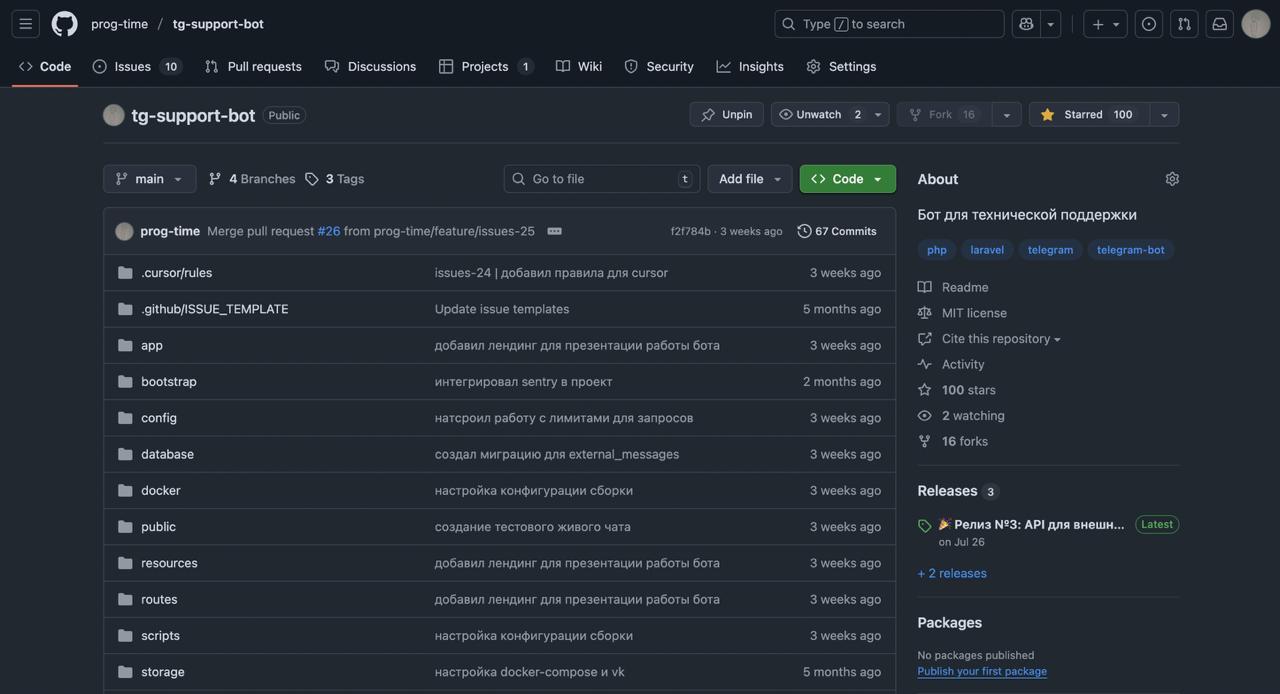The width and height of the screenshot is (1280, 694).
Task: Switch to the Issues tab
Action: [135, 66]
